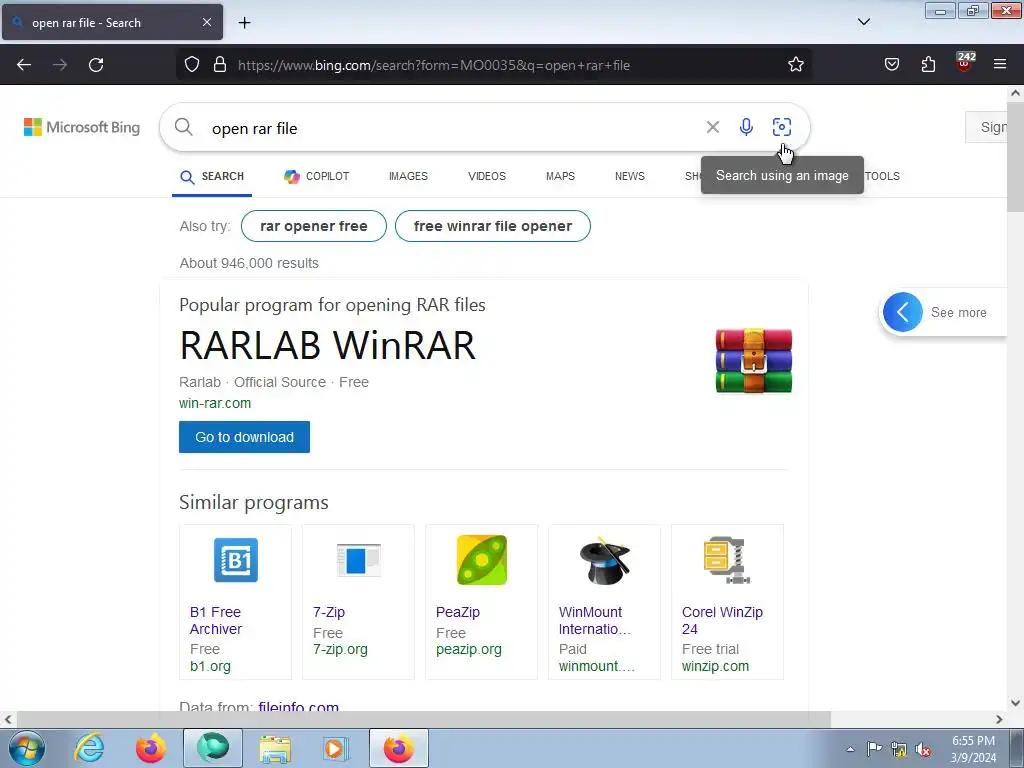Search using an image camera icon

[x=782, y=127]
